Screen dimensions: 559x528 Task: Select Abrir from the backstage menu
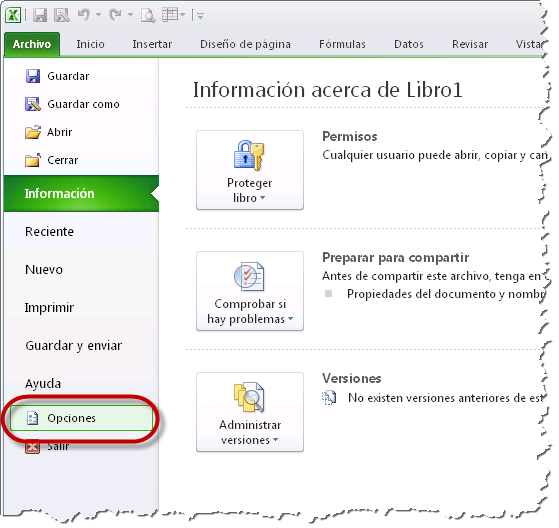pyautogui.click(x=60, y=132)
